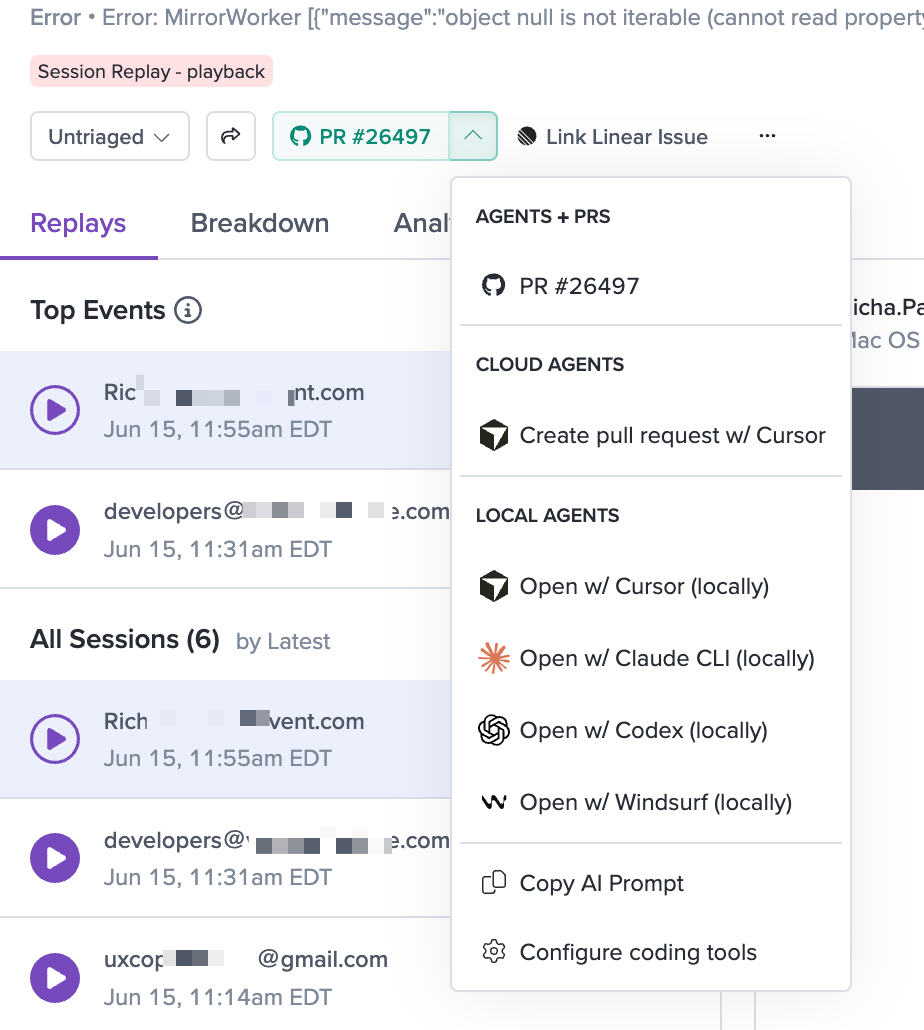
Task: Click the OpenAI Codex knot icon
Action: point(494,730)
